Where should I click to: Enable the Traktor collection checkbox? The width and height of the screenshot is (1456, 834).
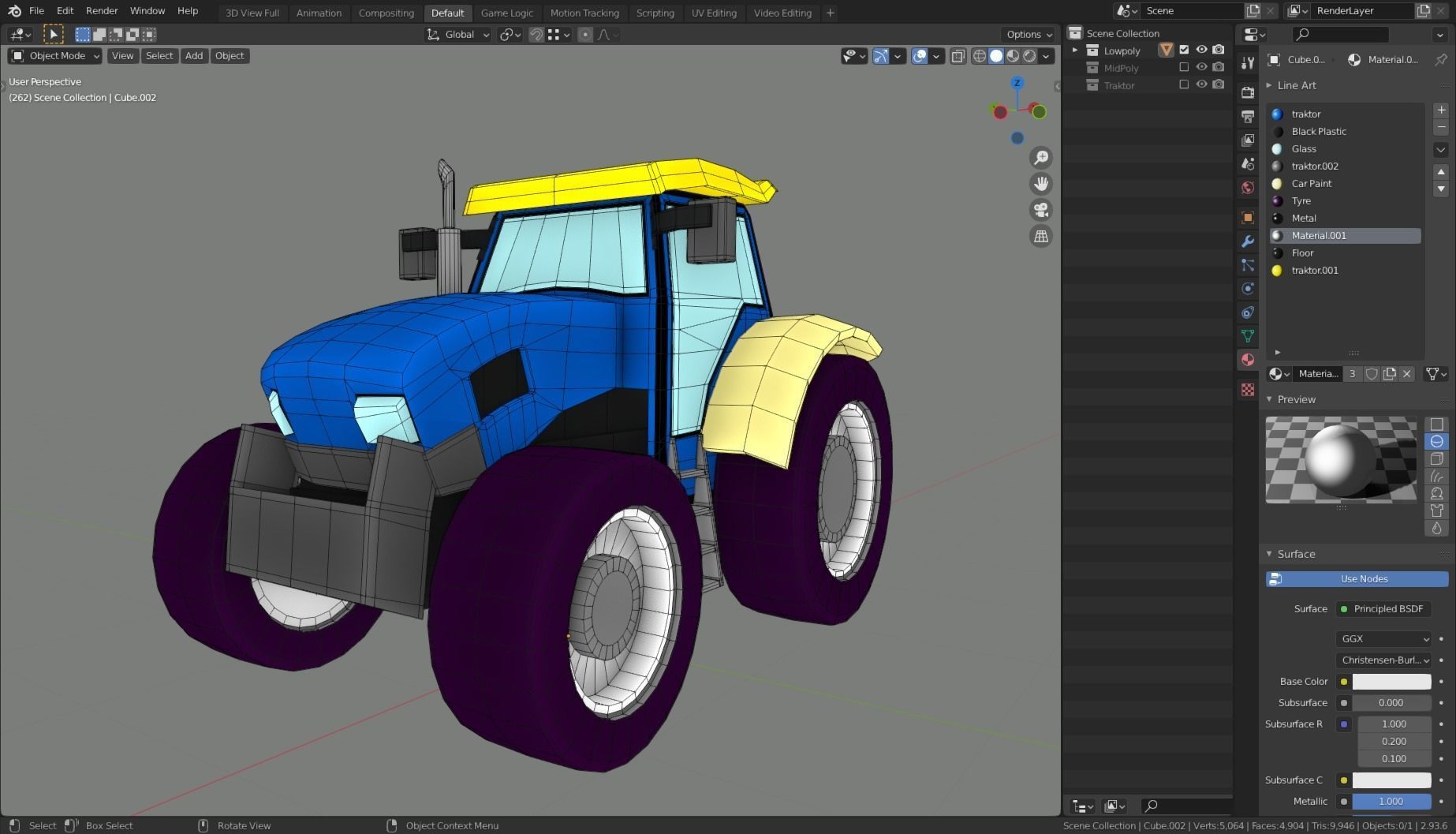click(1184, 84)
